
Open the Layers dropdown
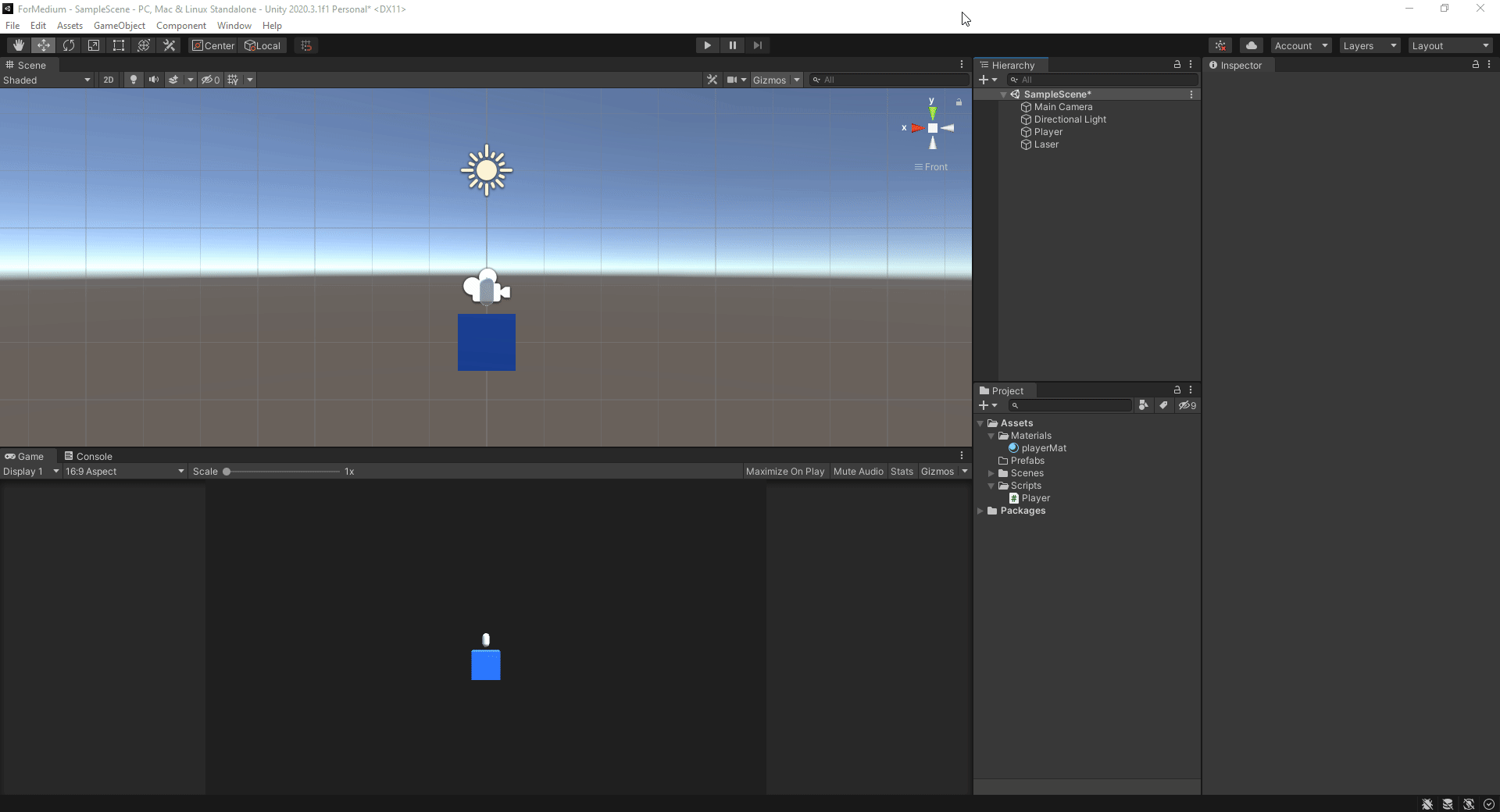pos(1370,45)
